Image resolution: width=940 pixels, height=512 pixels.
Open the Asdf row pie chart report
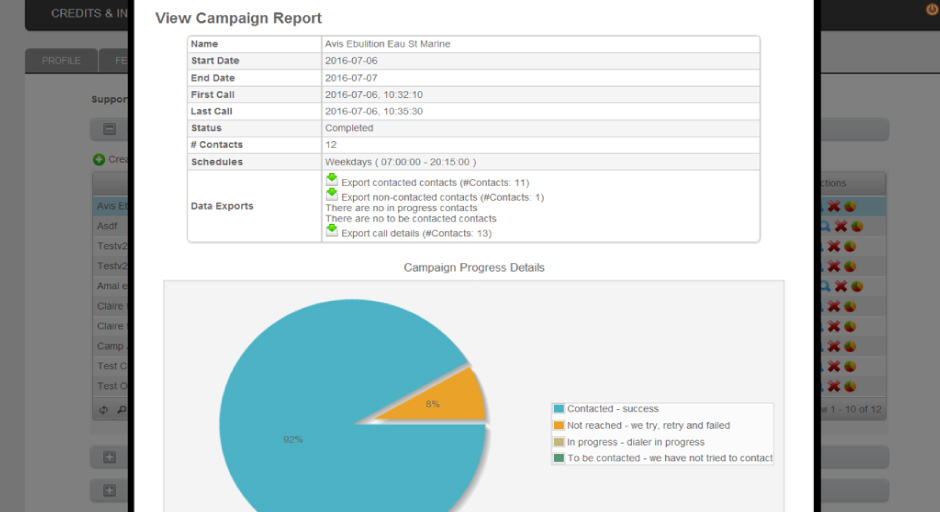(857, 226)
